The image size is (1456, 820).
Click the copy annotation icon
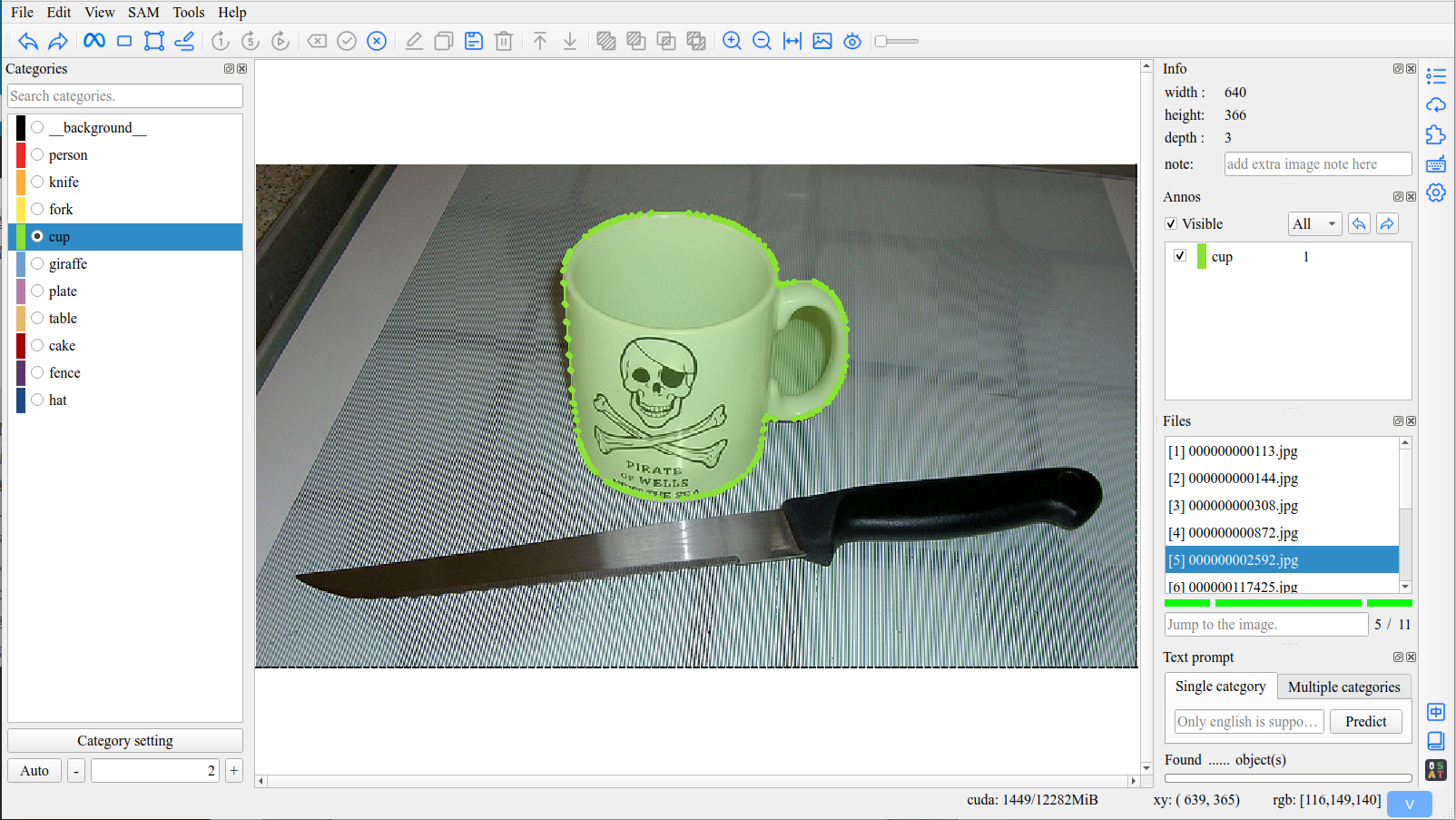coord(444,41)
